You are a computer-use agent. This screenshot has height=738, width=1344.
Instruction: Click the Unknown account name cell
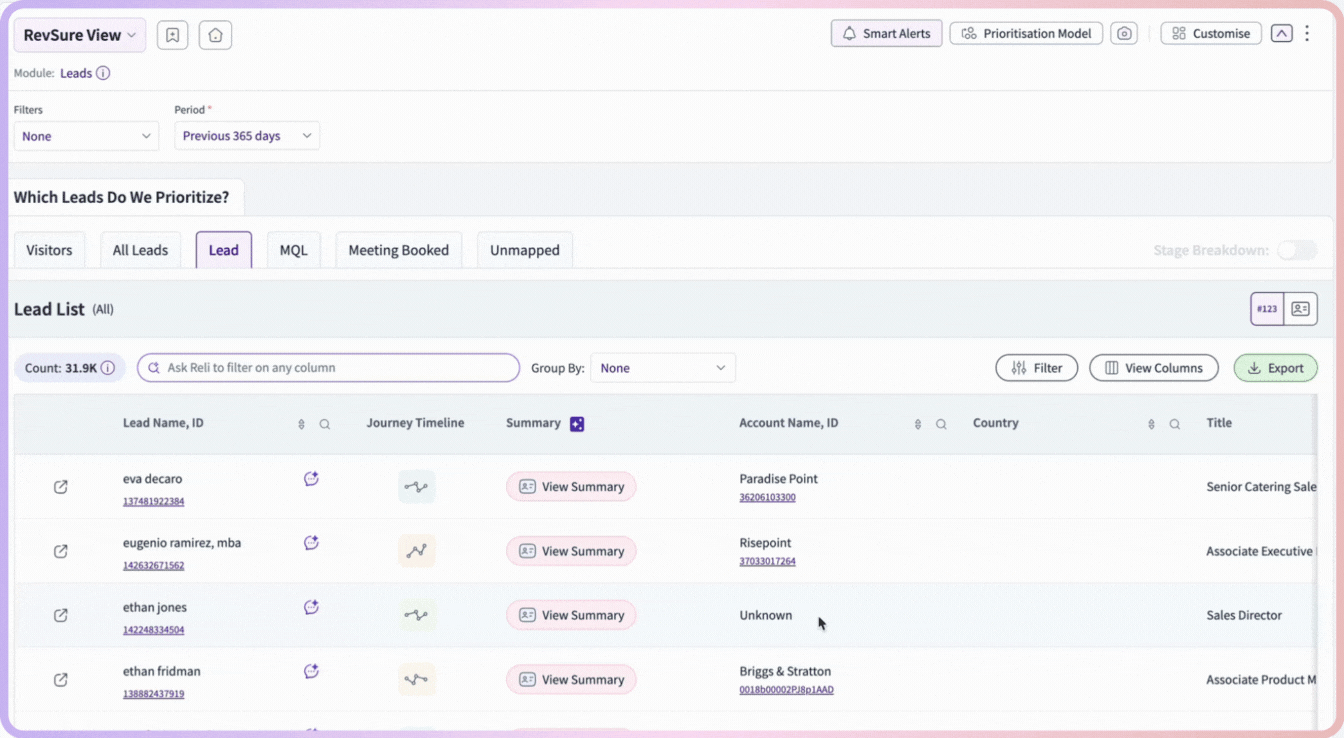(x=766, y=615)
